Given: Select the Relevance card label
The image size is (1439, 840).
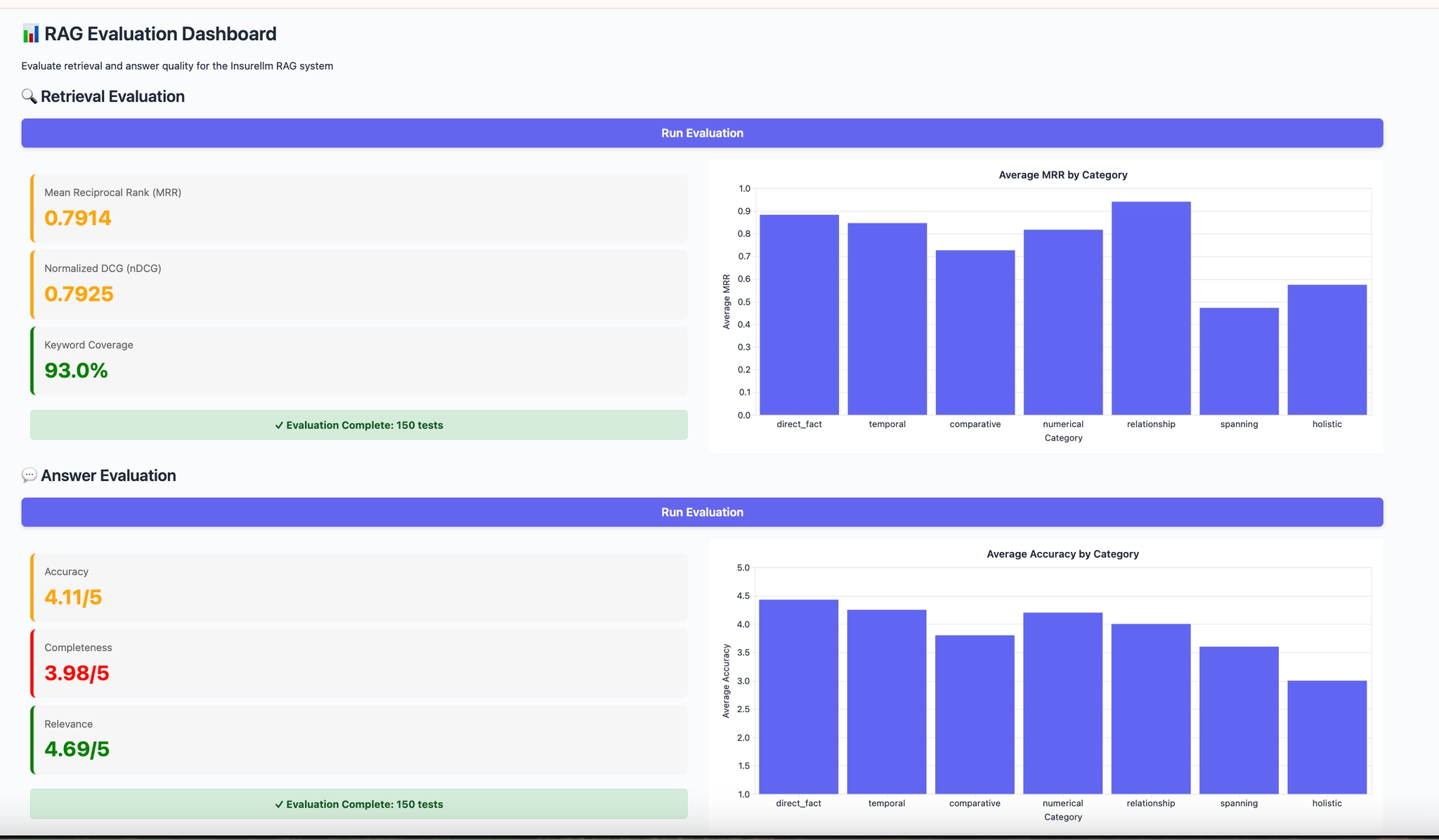Looking at the screenshot, I should coord(68,724).
